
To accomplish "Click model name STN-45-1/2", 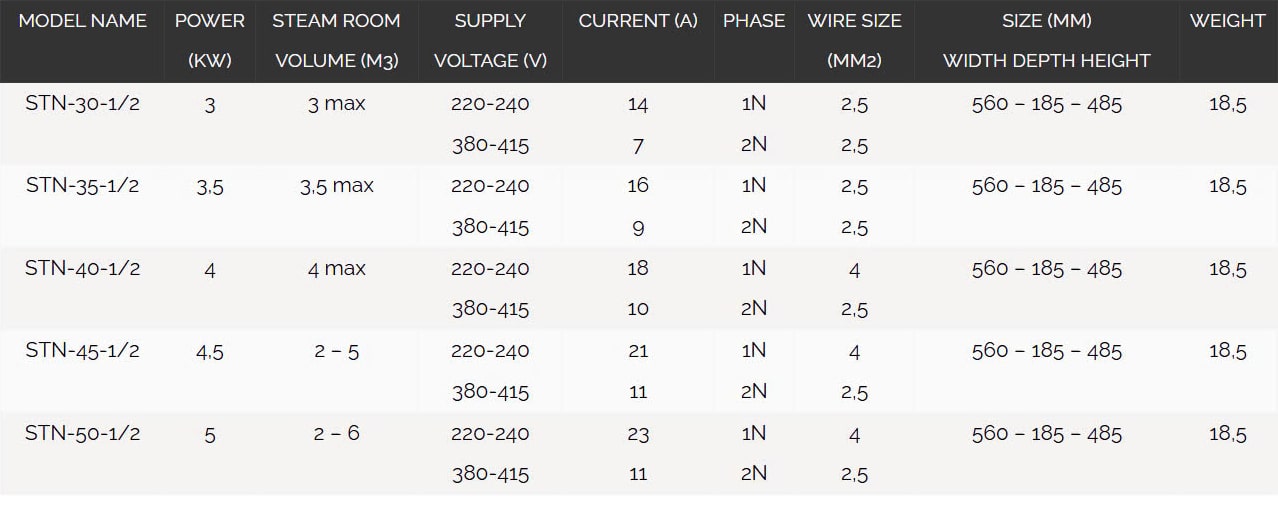I will [x=83, y=351].
